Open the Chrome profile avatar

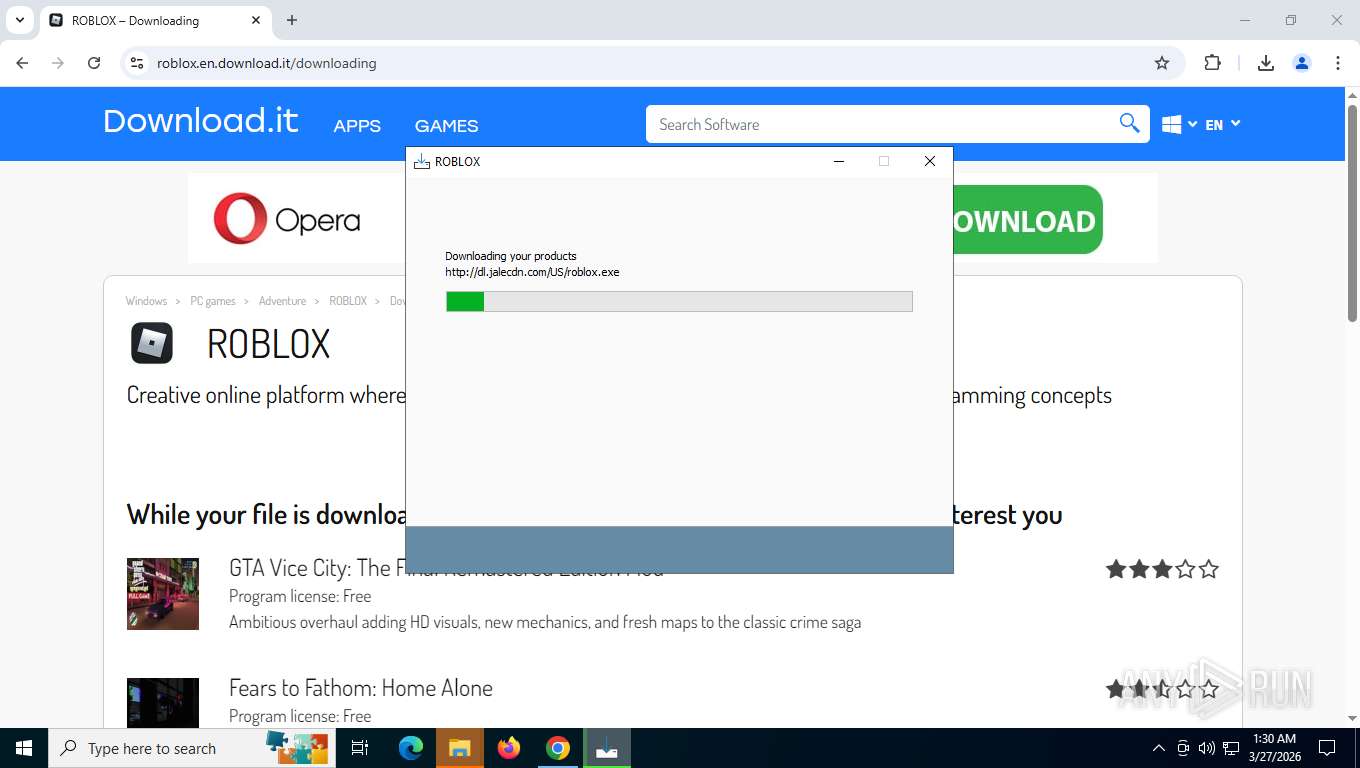click(1302, 63)
